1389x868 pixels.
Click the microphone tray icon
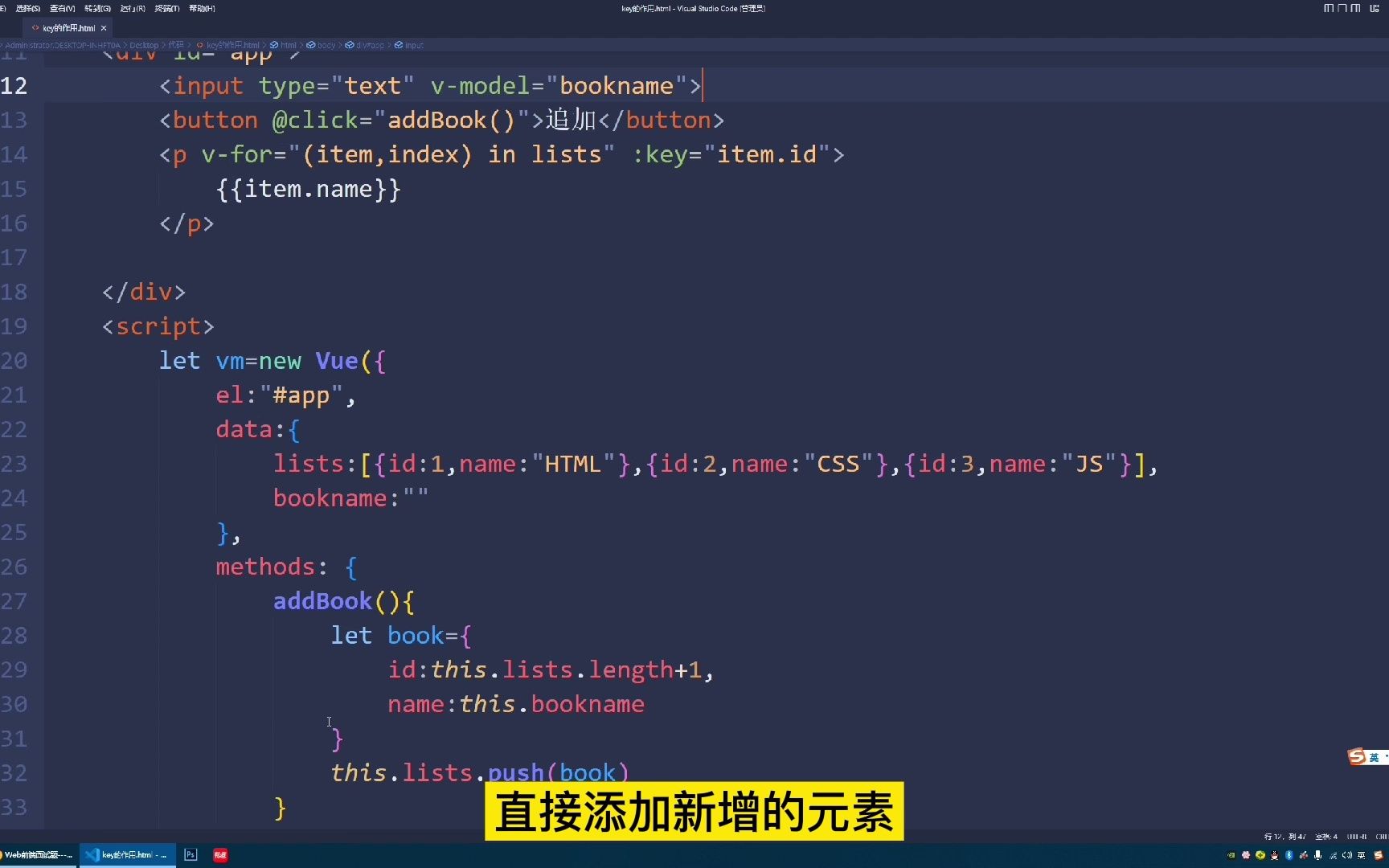[x=1317, y=855]
